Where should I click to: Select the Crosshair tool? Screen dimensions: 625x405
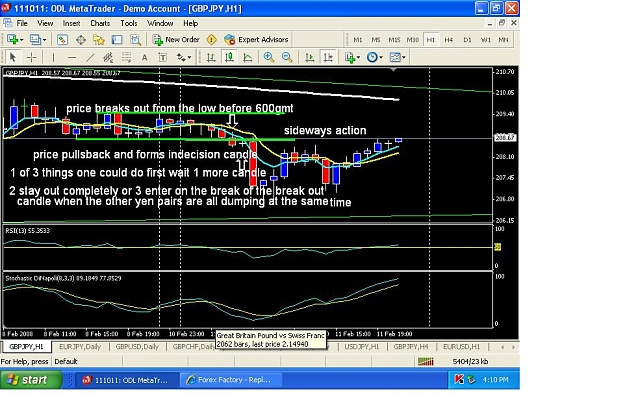pos(31,57)
